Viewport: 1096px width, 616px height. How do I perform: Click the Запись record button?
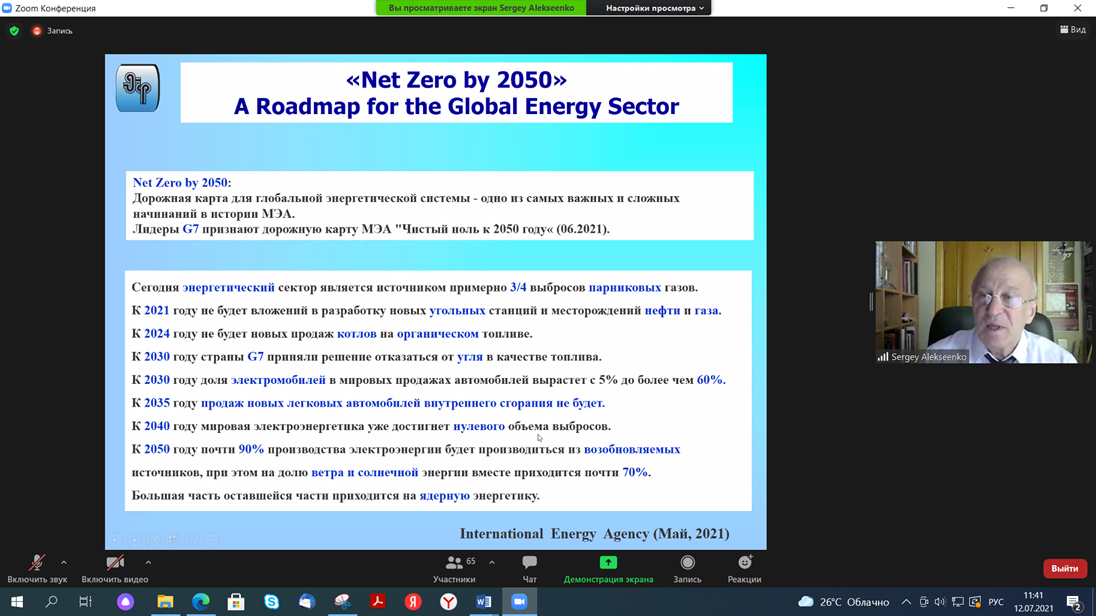[x=687, y=568]
